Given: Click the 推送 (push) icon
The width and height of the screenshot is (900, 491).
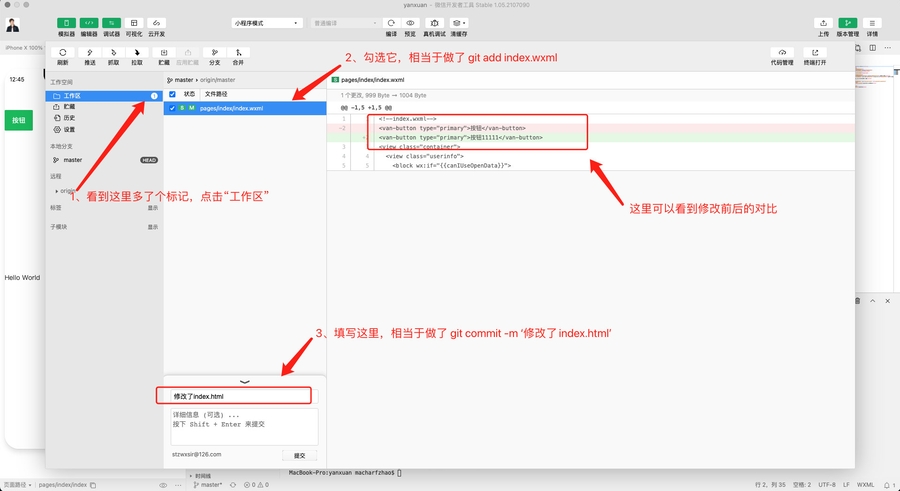Looking at the screenshot, I should 90,53.
